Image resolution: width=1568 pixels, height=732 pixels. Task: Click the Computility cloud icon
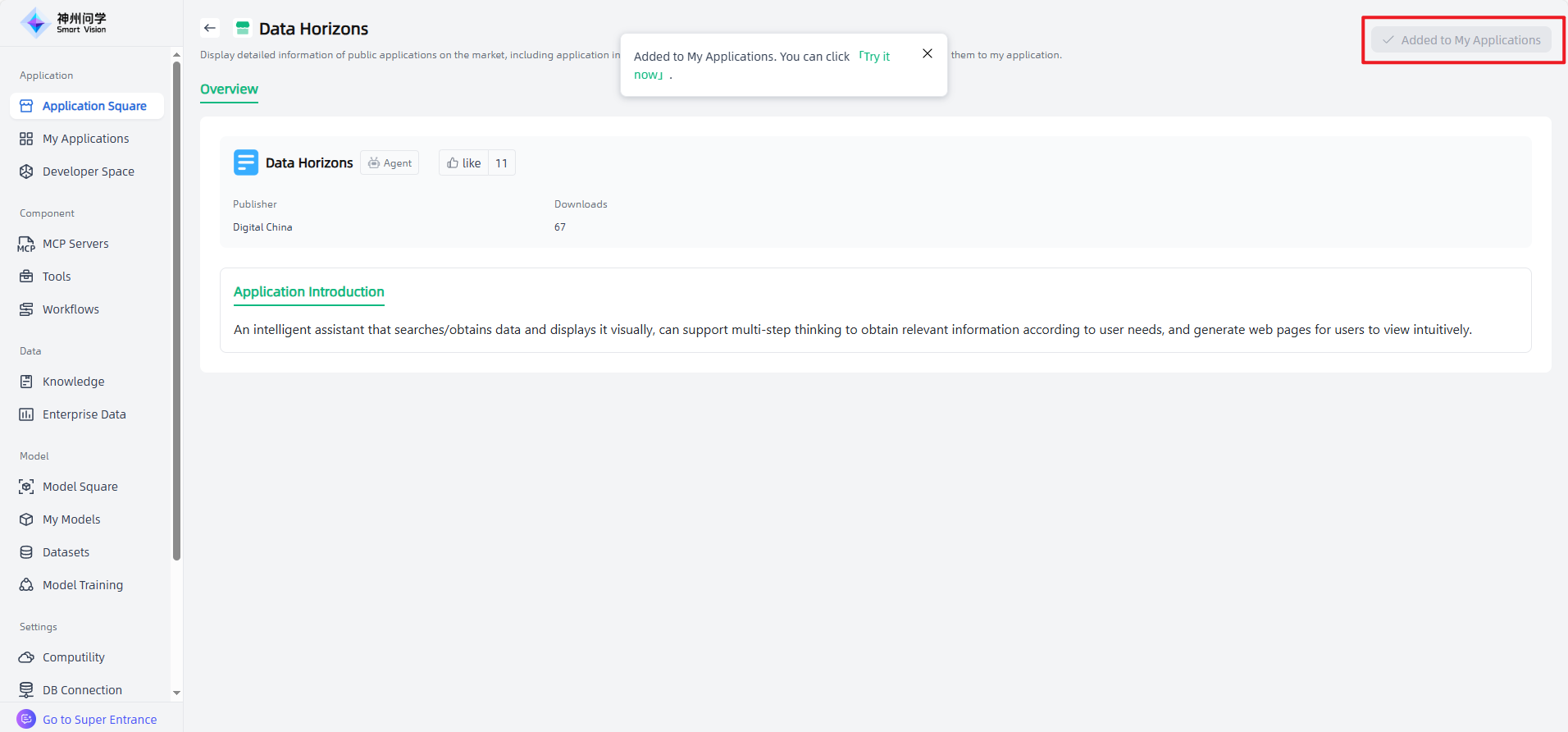[x=26, y=657]
